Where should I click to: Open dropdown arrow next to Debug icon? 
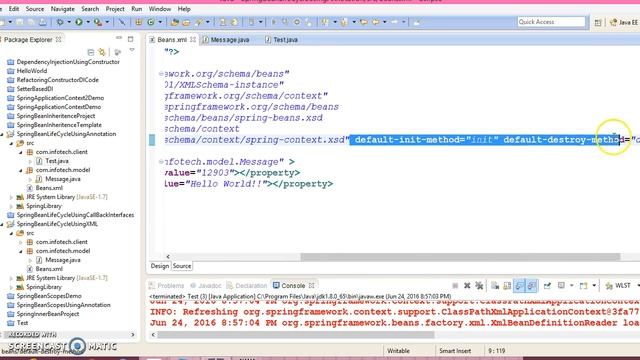[69, 22]
